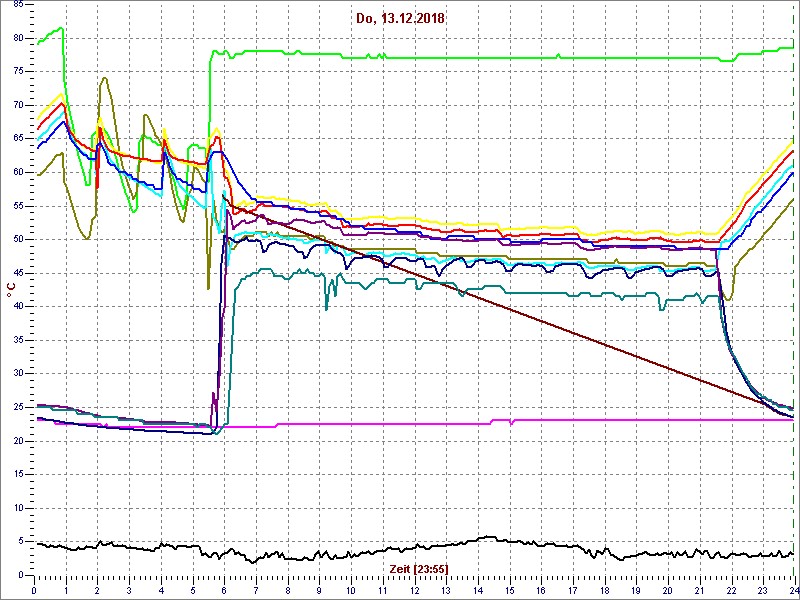The height and width of the screenshot is (600, 800).
Task: Click the "30" value on the temperature axis
Action: pyautogui.click(x=18, y=374)
